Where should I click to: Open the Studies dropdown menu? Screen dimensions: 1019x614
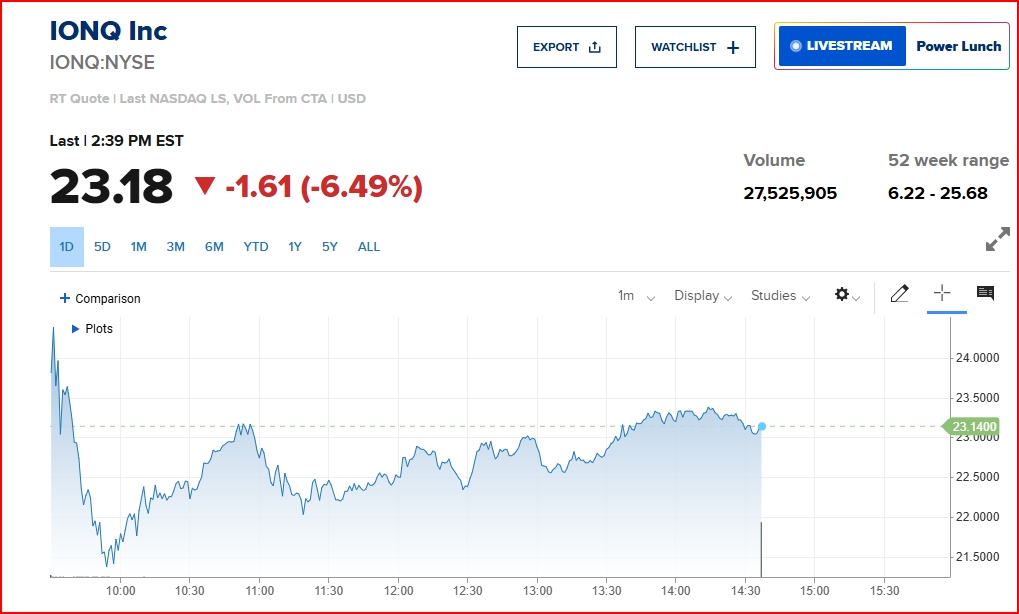click(x=780, y=296)
